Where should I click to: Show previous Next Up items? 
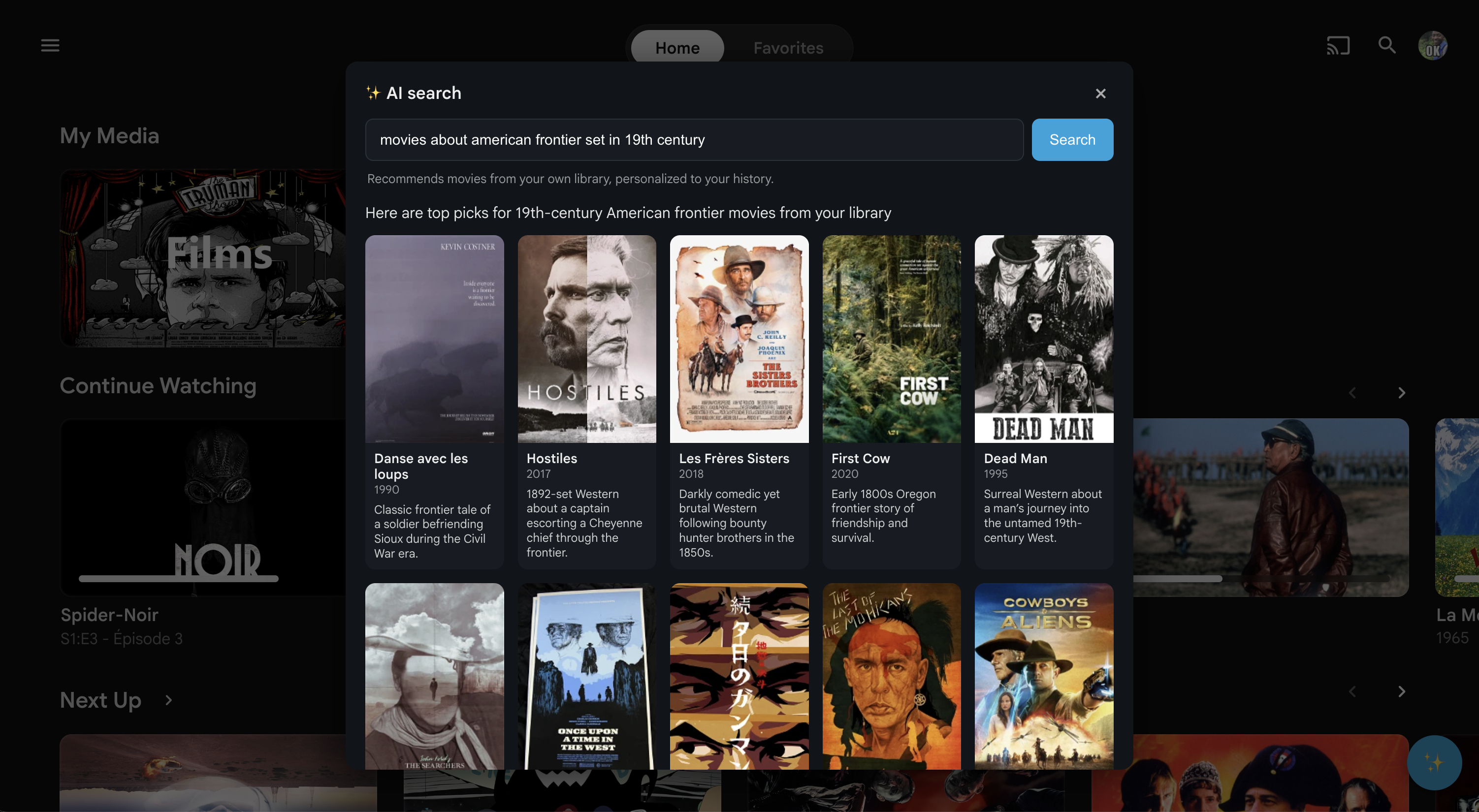pyautogui.click(x=1352, y=691)
